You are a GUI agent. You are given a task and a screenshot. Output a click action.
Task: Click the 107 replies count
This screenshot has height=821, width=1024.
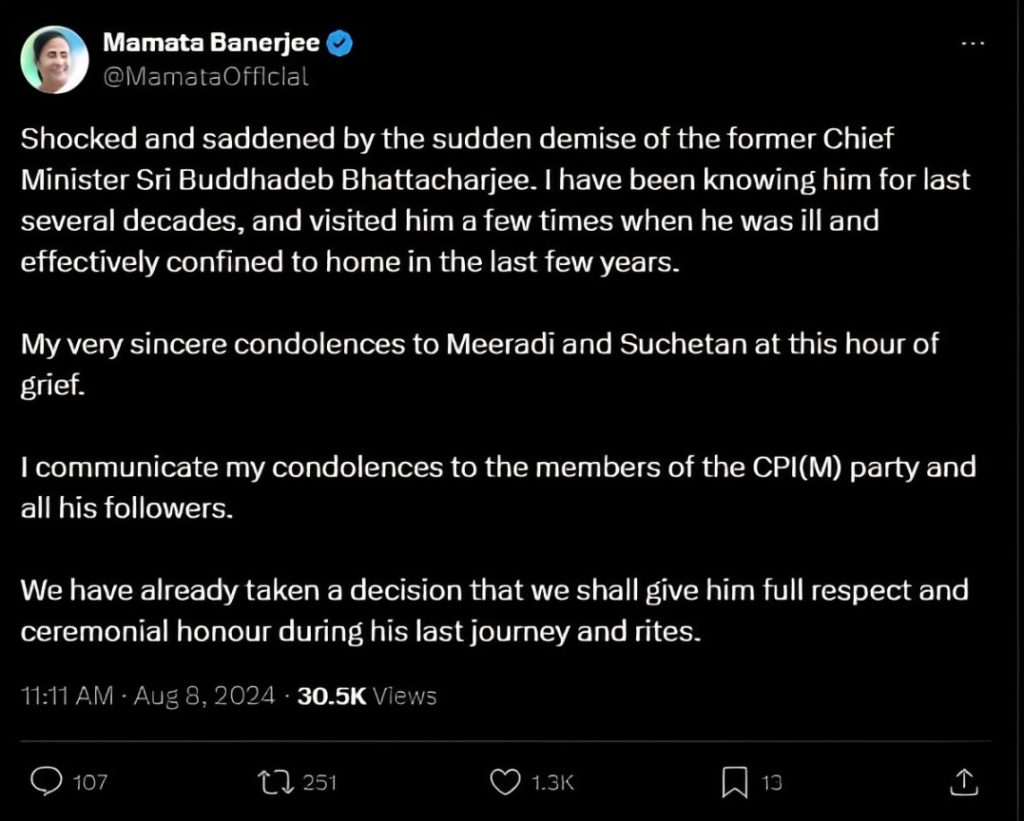91,783
